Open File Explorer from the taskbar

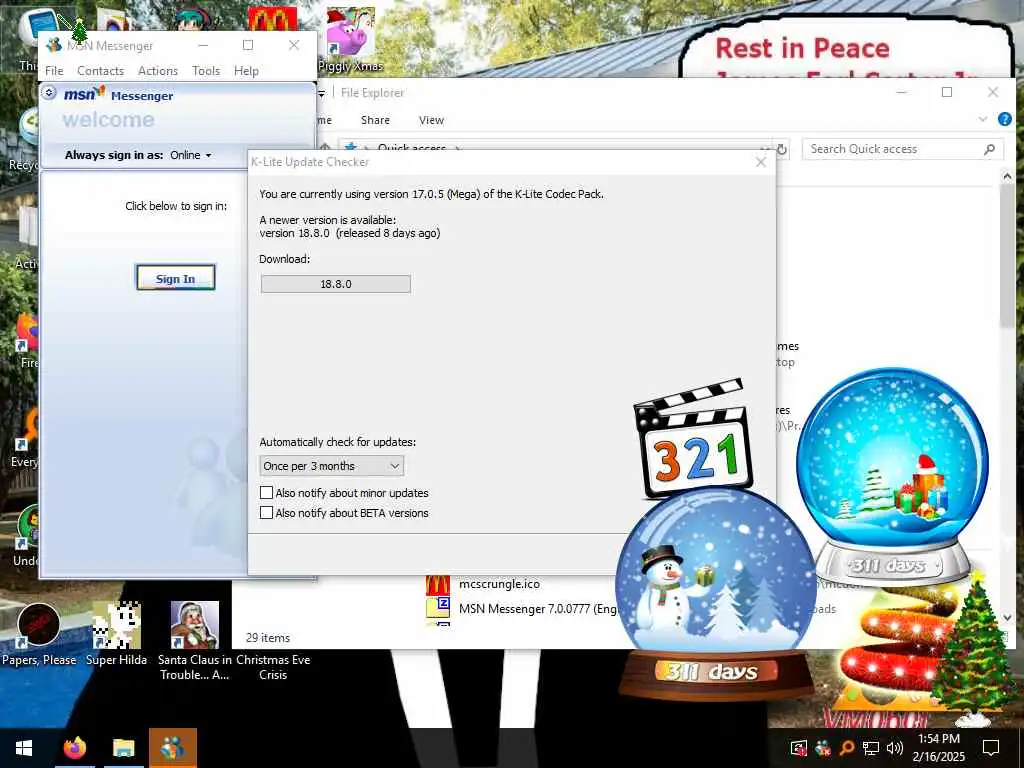(123, 748)
